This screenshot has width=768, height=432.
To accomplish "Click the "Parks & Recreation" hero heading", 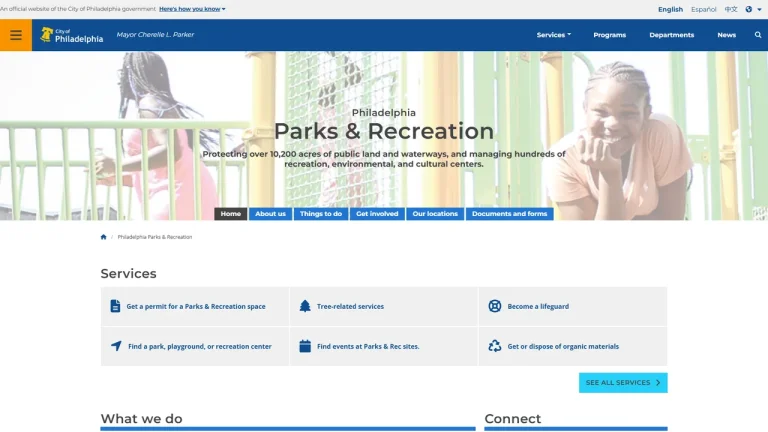I will (x=384, y=131).
